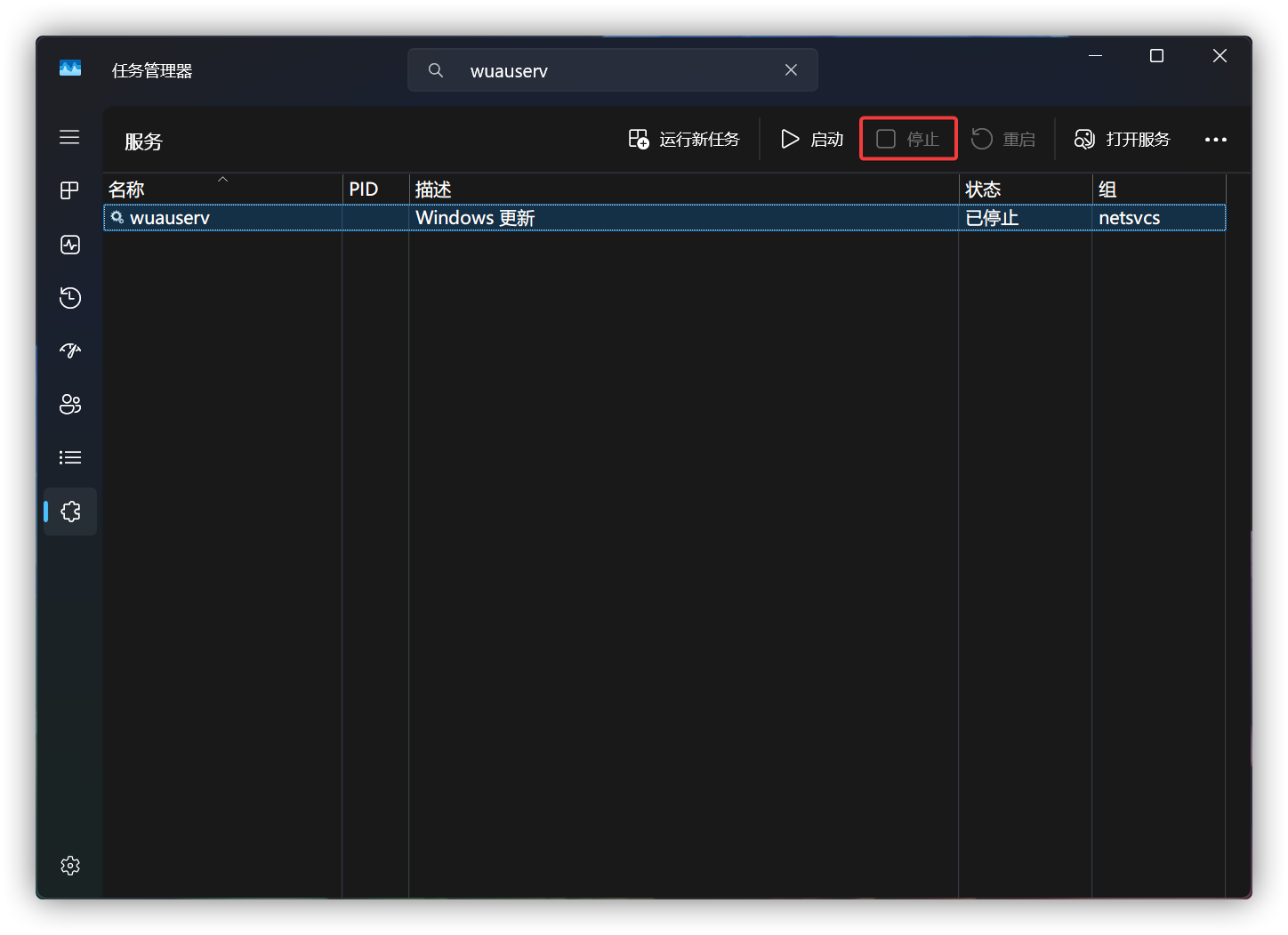The height and width of the screenshot is (935, 1288).
Task: Close the Task Manager window
Action: pos(1220,56)
